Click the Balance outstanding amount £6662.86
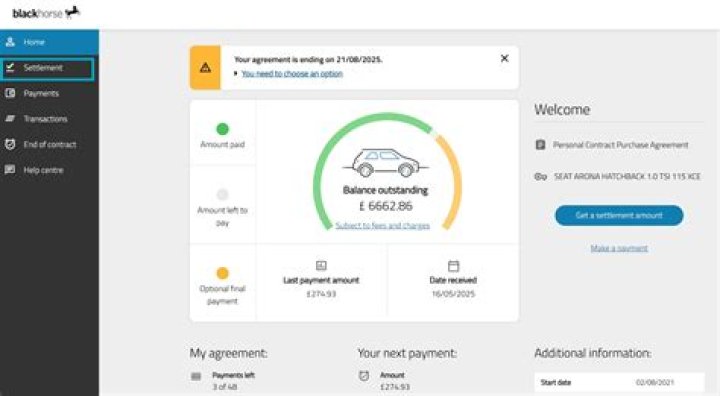Image resolution: width=720 pixels, height=396 pixels. (x=386, y=206)
